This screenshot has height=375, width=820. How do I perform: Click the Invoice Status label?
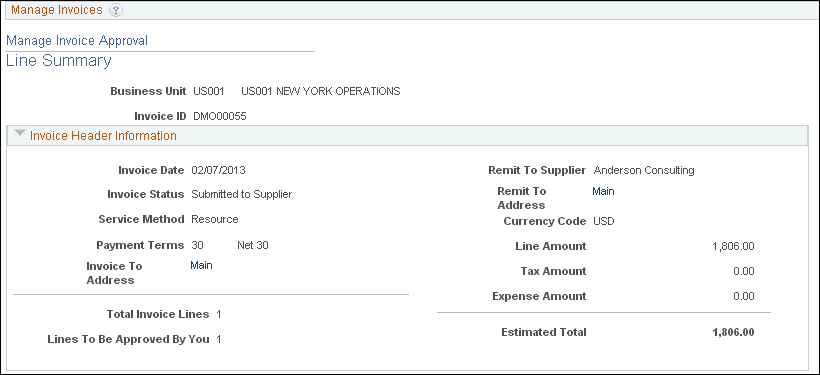145,194
